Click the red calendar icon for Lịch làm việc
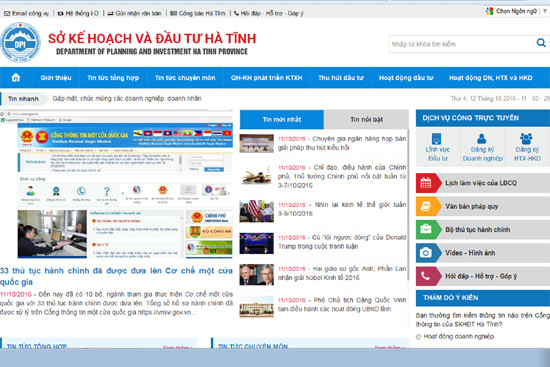Viewport: 550px width, 367px height. pos(426,183)
